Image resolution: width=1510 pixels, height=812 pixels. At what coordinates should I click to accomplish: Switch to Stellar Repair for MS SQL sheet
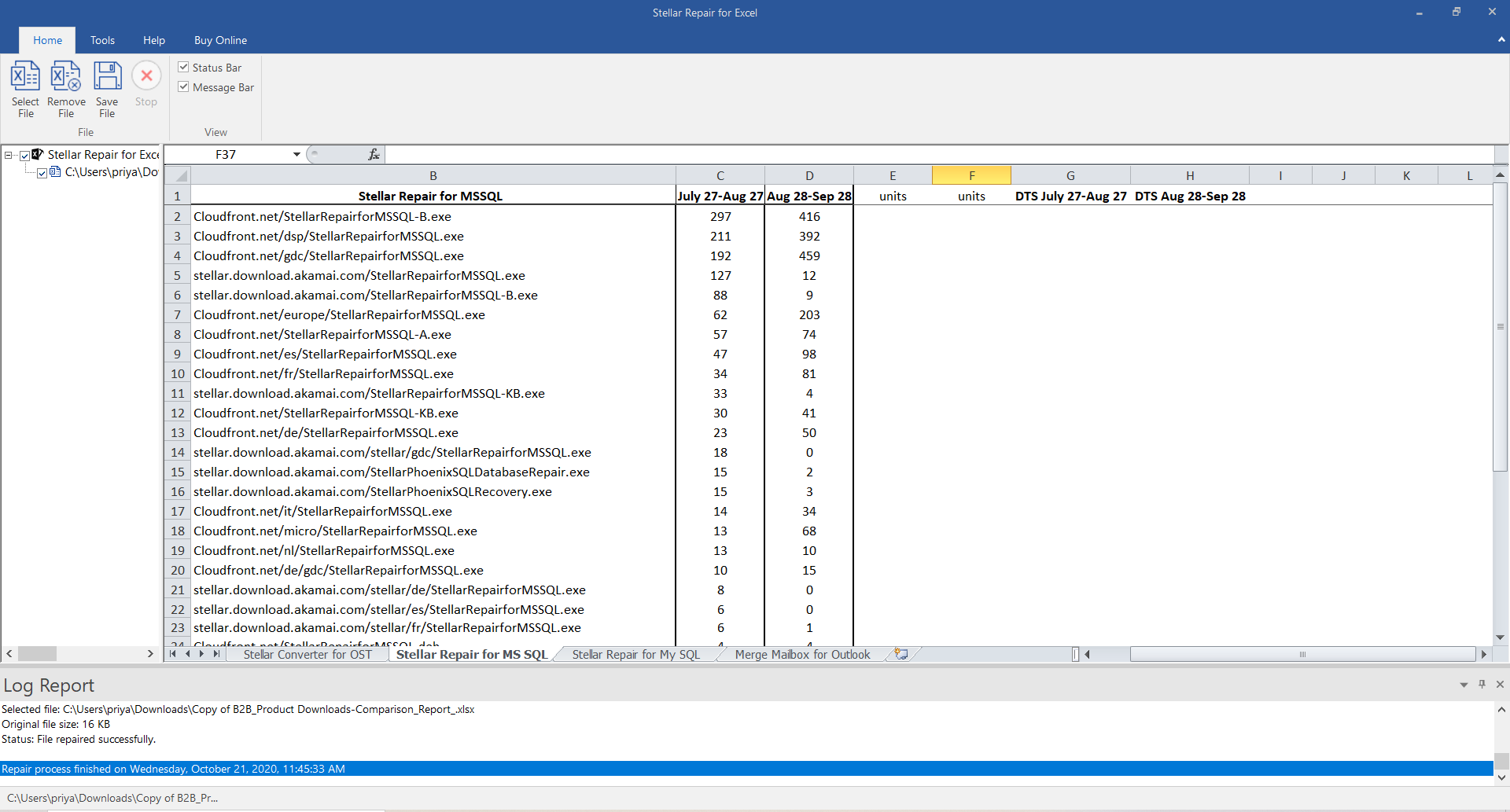click(x=472, y=654)
